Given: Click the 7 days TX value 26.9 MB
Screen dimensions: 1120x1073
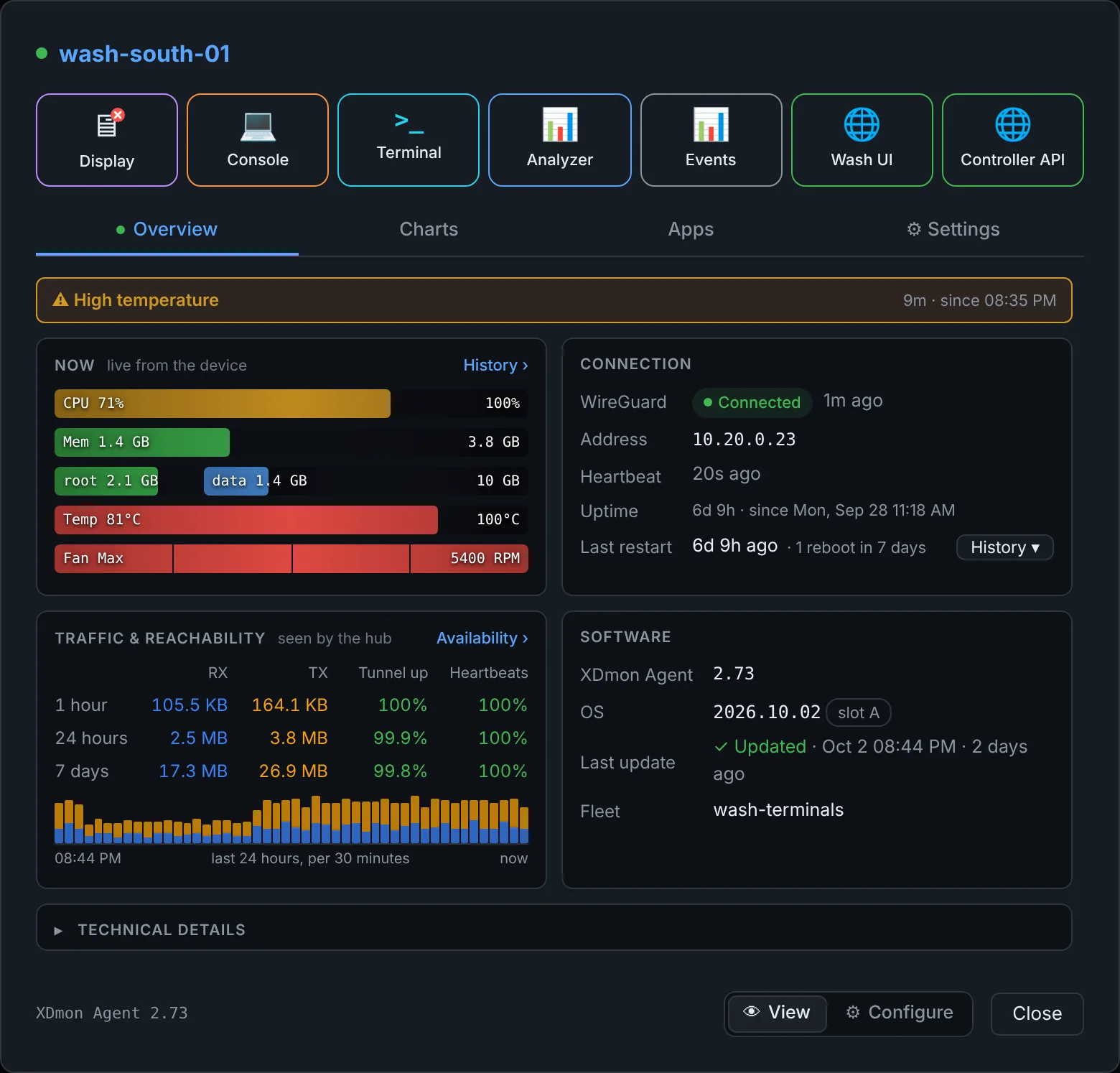Looking at the screenshot, I should (x=293, y=771).
